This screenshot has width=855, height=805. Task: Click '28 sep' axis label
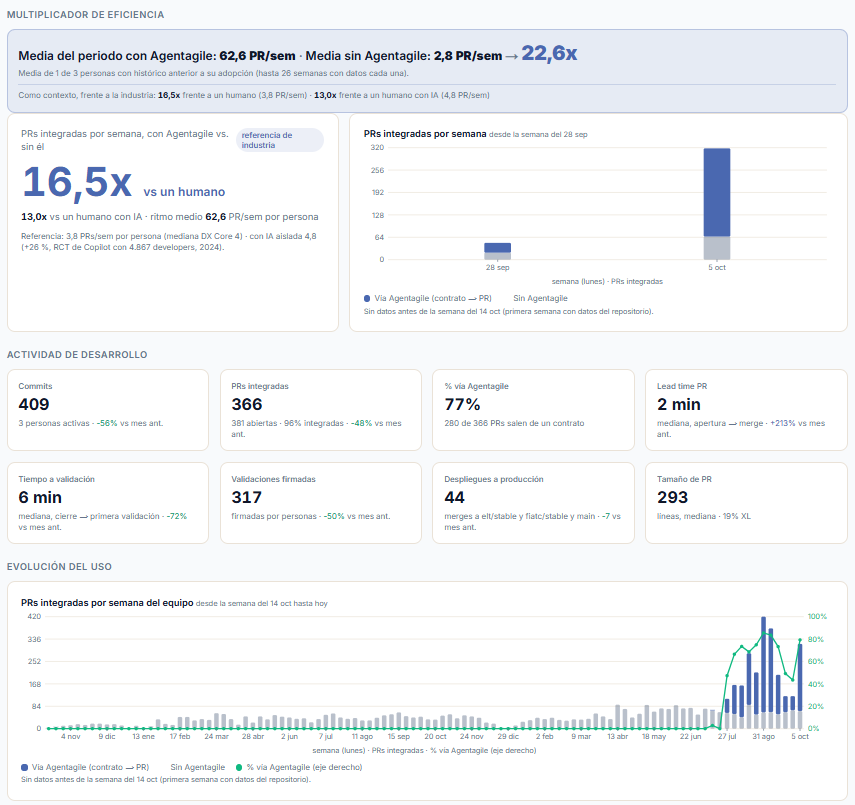coord(497,267)
